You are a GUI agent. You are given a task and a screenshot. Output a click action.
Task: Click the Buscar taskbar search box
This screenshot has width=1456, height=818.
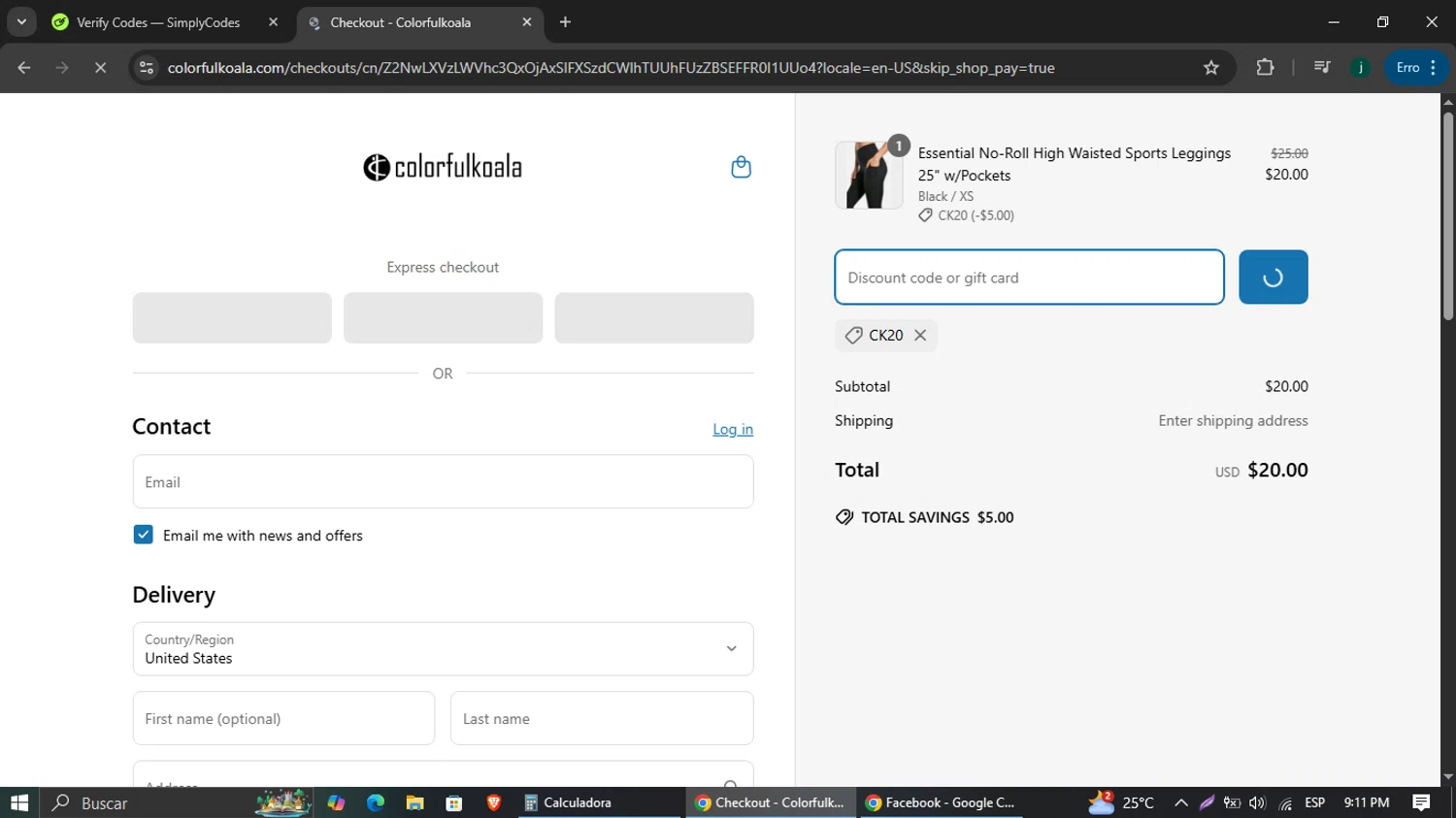175,802
